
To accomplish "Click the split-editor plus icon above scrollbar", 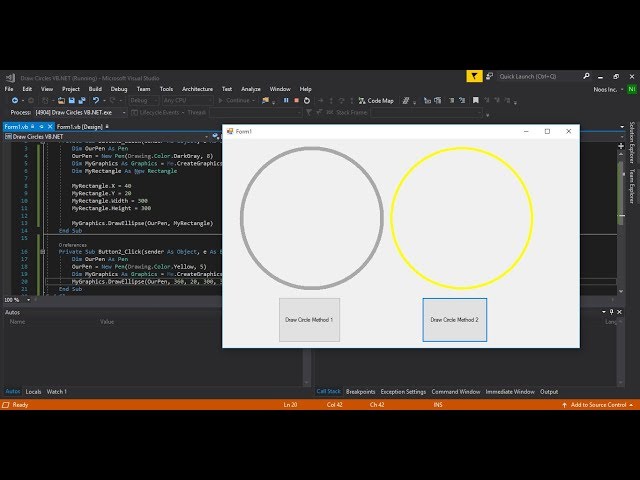I will 621,146.
